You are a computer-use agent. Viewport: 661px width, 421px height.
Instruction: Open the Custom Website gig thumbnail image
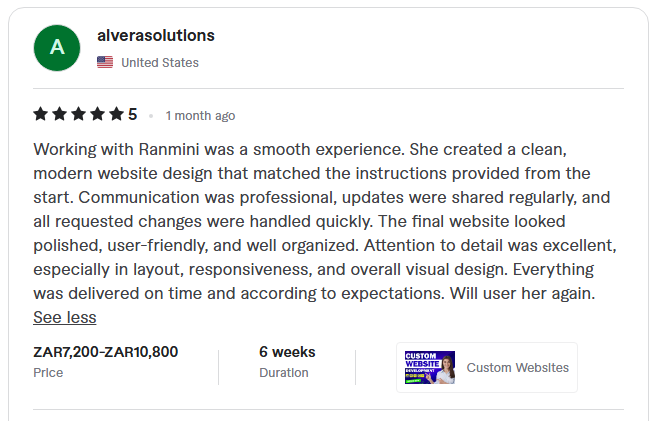[x=430, y=367]
